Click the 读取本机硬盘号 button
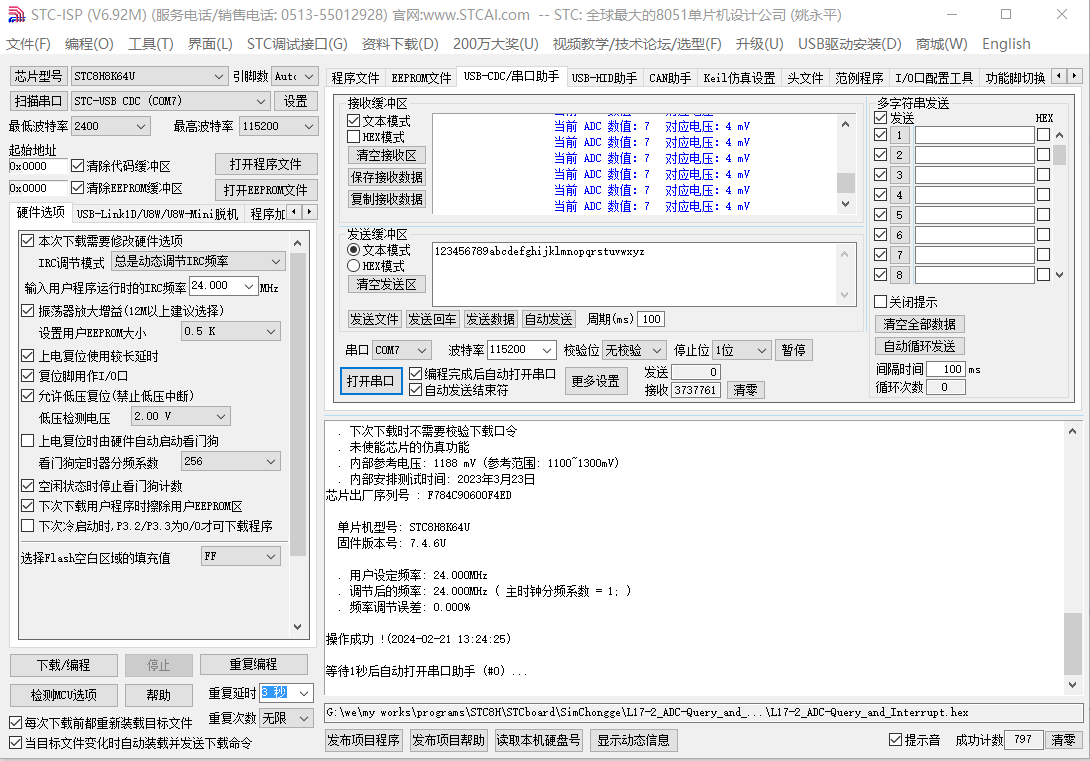Viewport: 1090px width, 761px height. 538,740
